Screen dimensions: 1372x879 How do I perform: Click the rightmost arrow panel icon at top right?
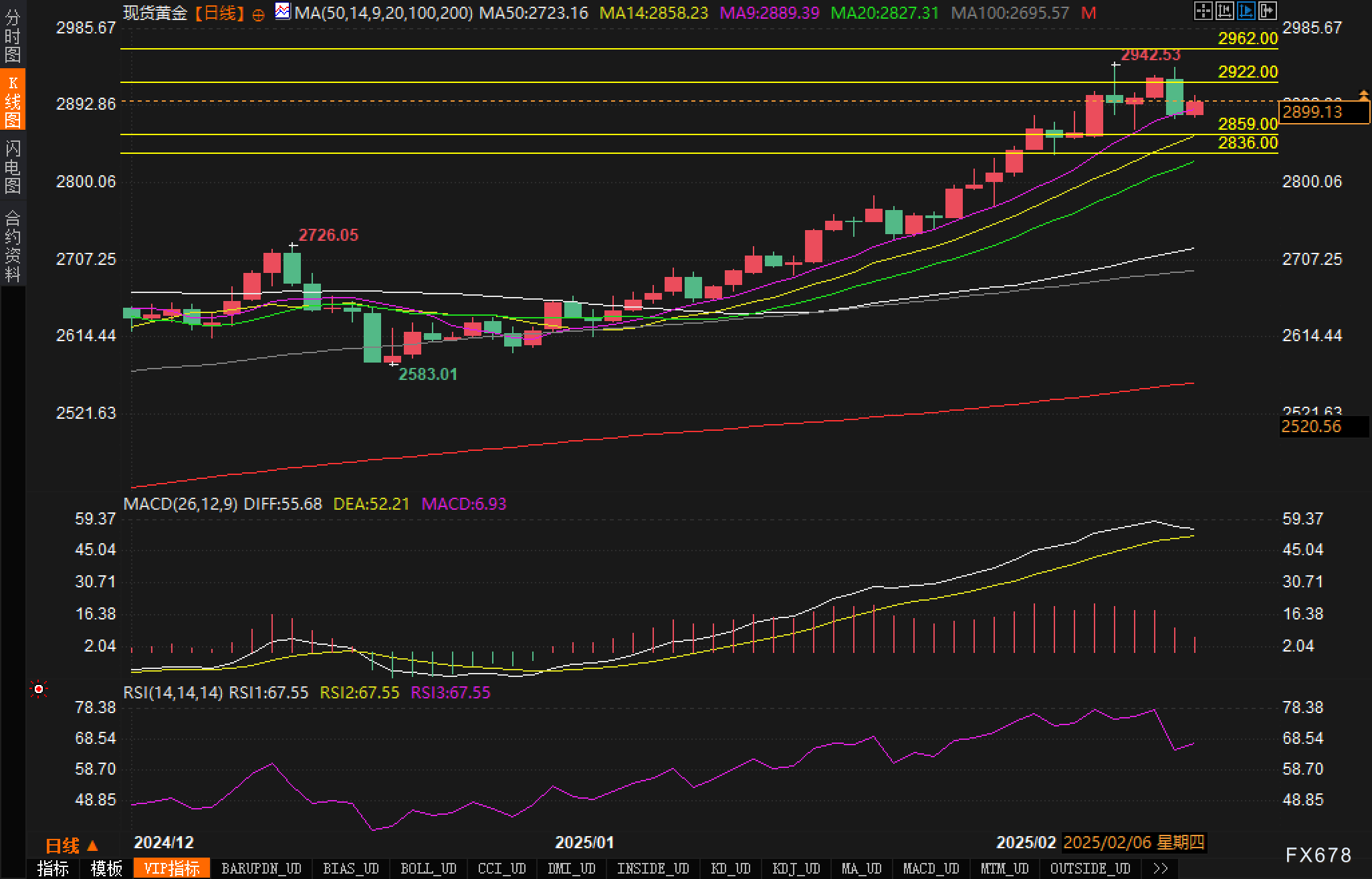[1267, 11]
